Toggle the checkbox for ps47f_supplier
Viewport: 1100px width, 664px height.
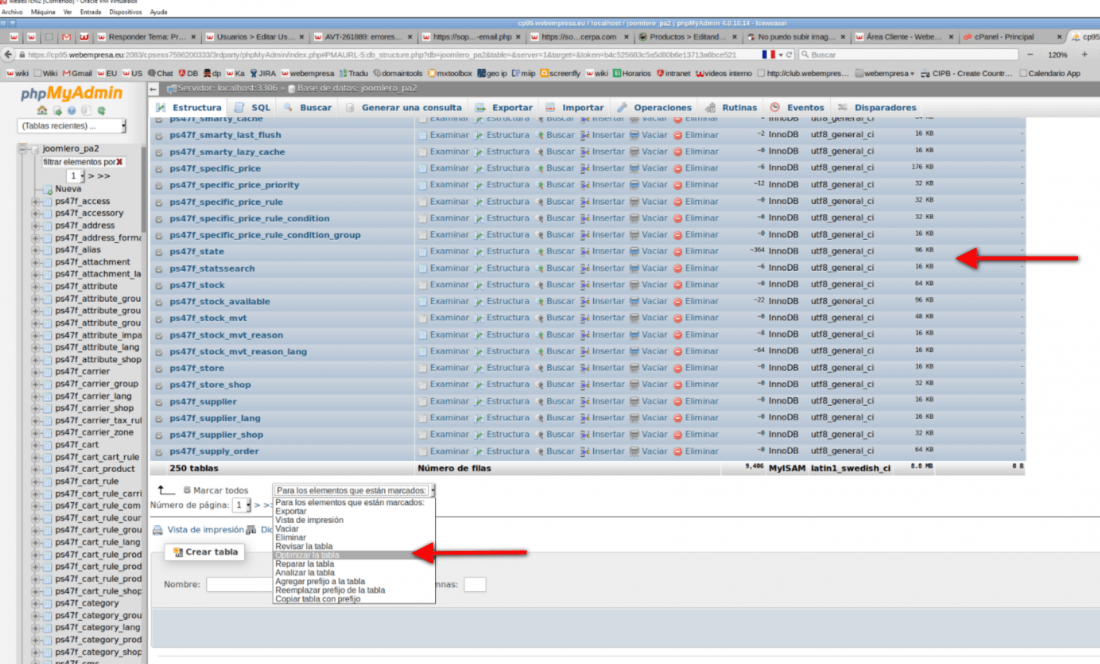(x=159, y=402)
